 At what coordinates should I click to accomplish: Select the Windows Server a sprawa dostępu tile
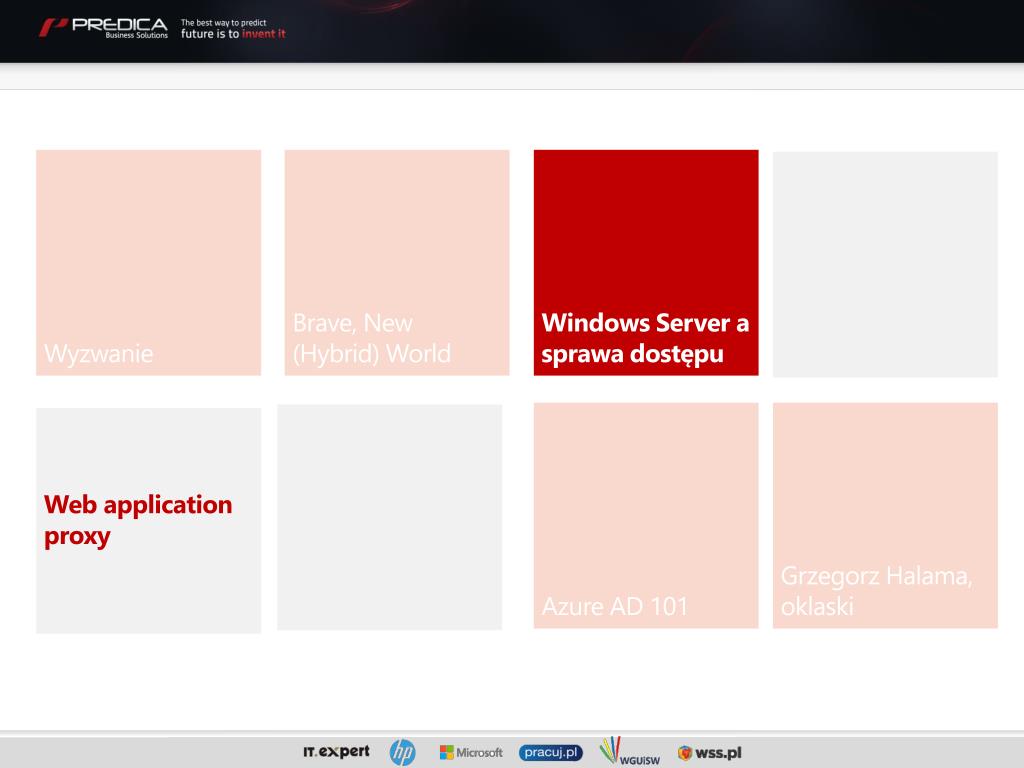(x=646, y=263)
